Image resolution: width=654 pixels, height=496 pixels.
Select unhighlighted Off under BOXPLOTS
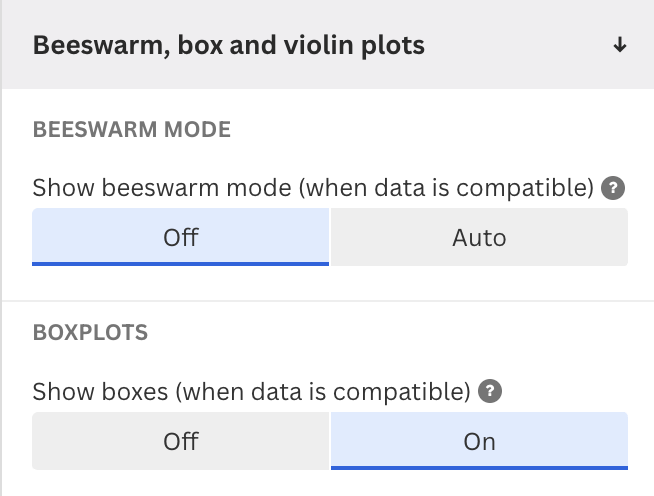[181, 441]
